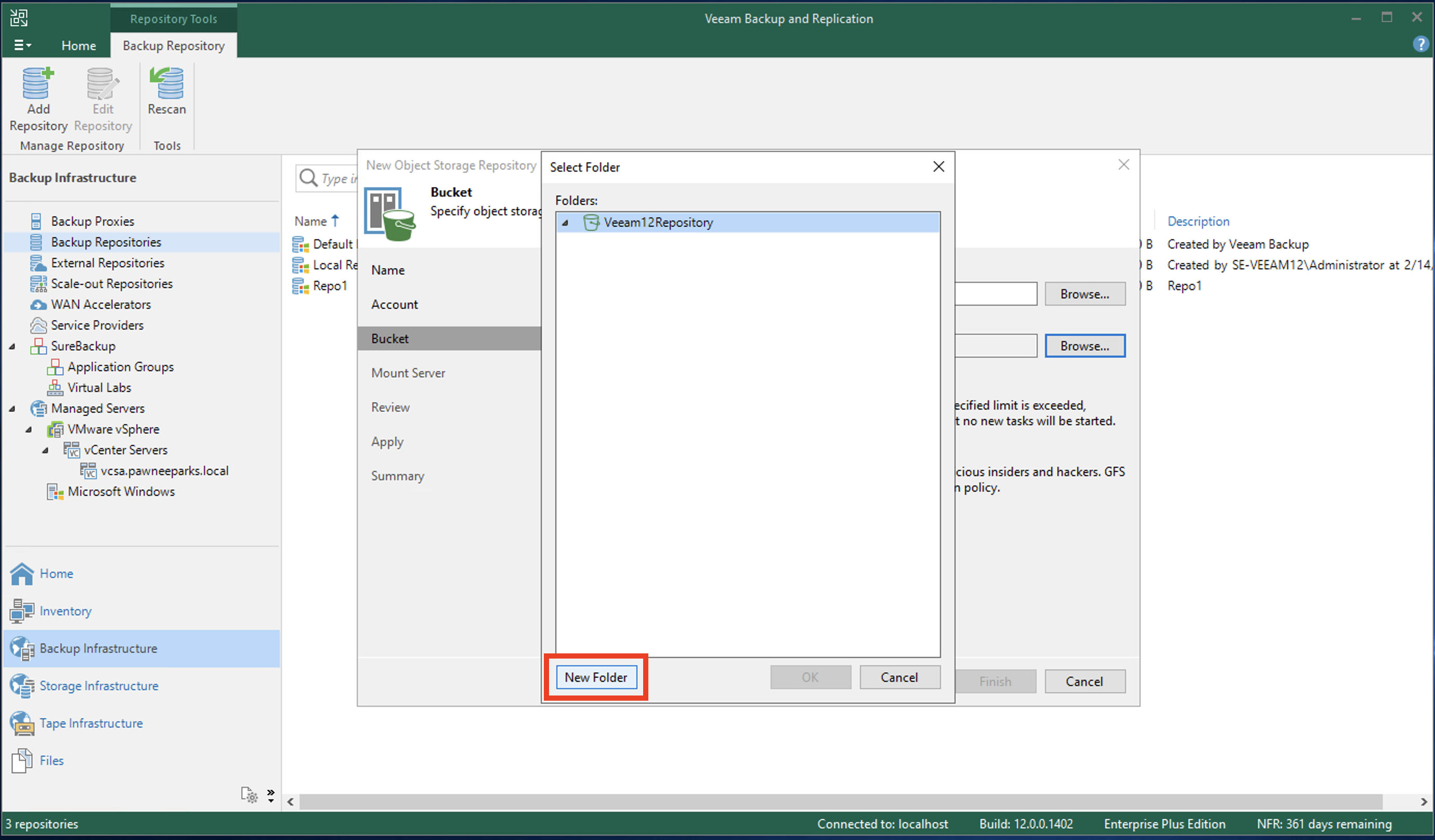Click the wizard's Cancel button
The height and width of the screenshot is (840, 1435).
(1085, 681)
